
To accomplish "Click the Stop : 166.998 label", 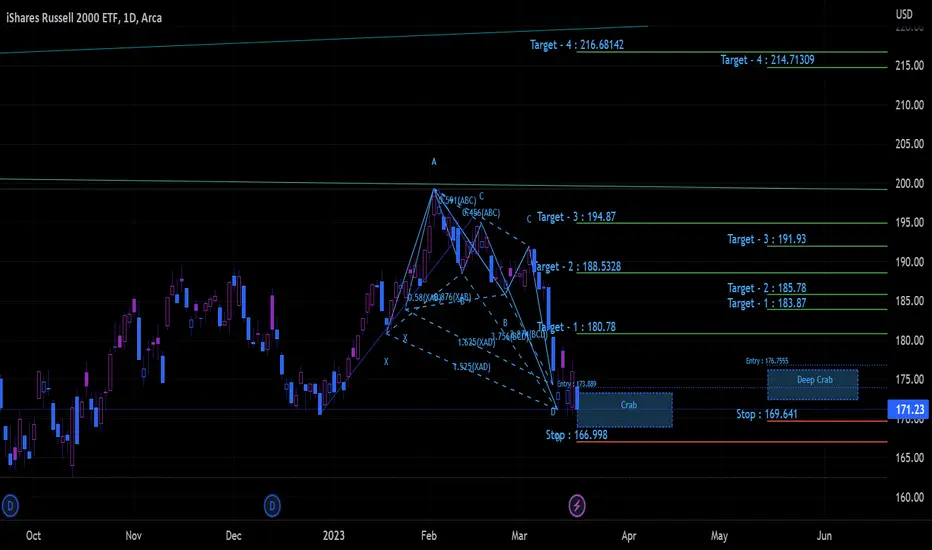I will click(x=577, y=435).
